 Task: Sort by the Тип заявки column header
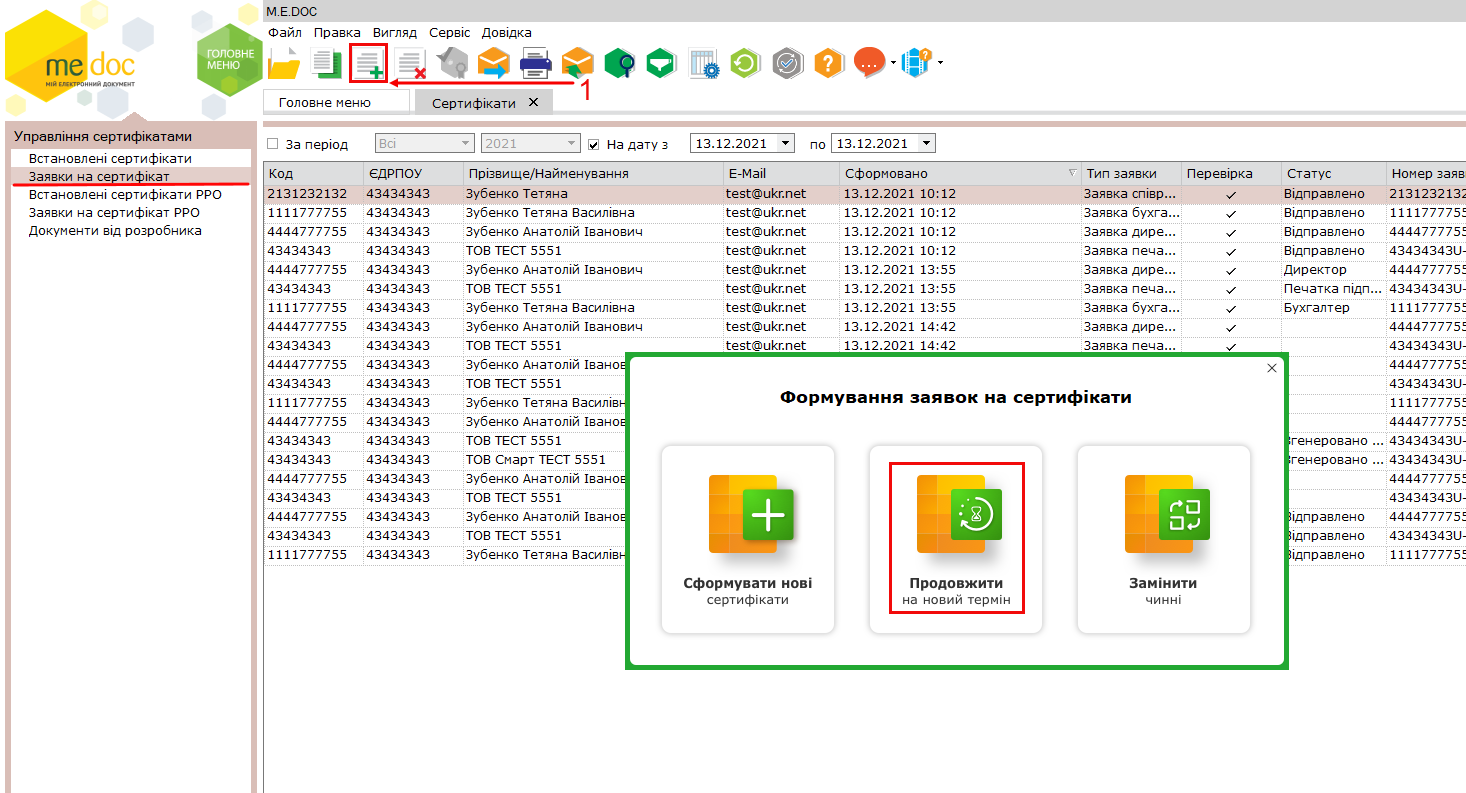tap(1131, 173)
